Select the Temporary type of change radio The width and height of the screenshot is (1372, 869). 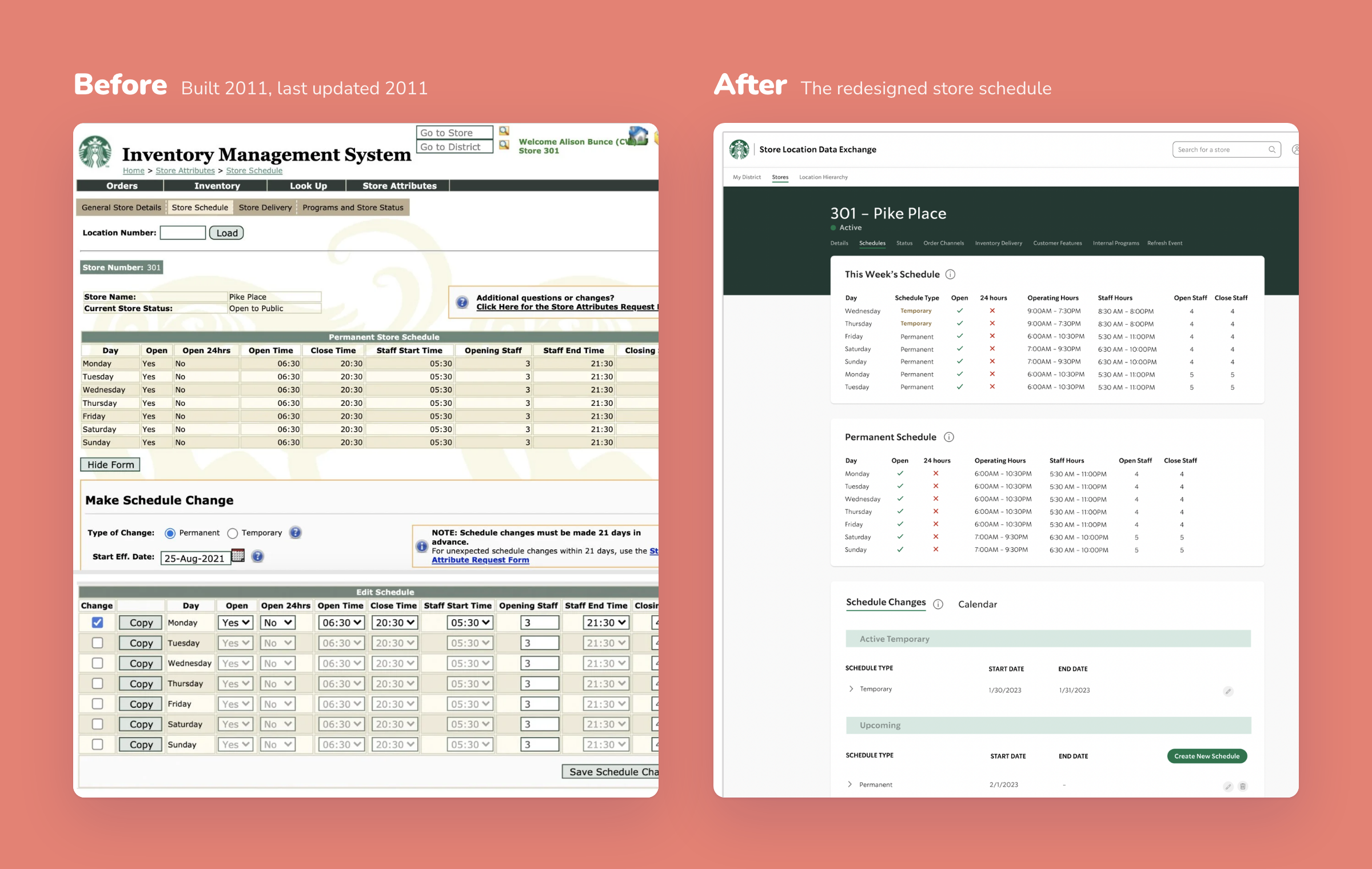pos(232,533)
